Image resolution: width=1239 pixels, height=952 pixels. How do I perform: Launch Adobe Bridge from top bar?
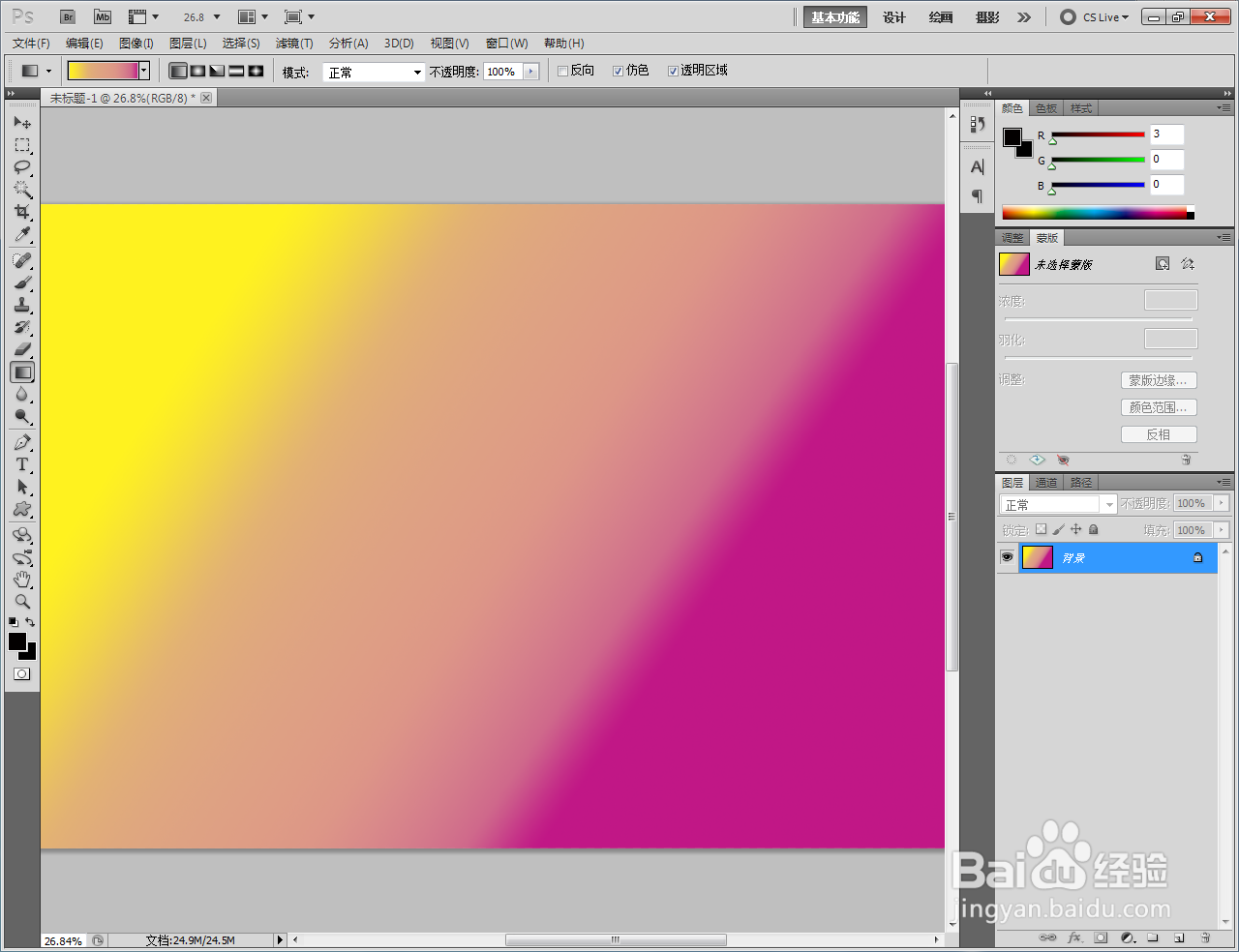click(x=68, y=17)
